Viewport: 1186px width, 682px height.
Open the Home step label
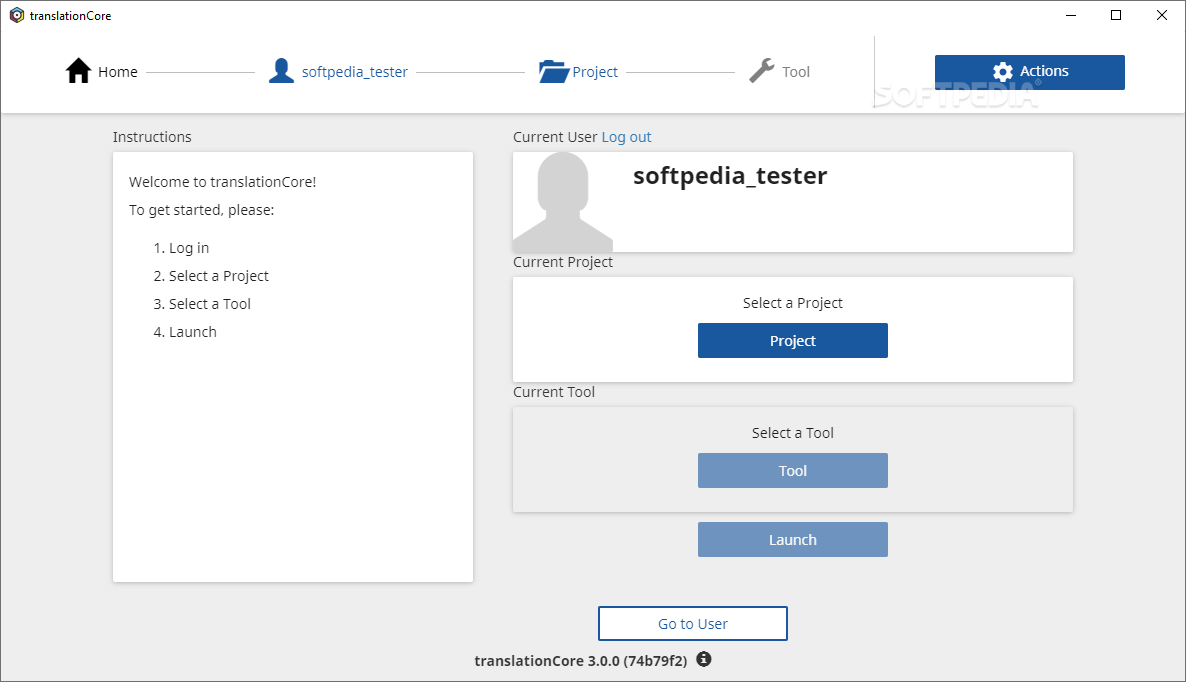point(118,72)
